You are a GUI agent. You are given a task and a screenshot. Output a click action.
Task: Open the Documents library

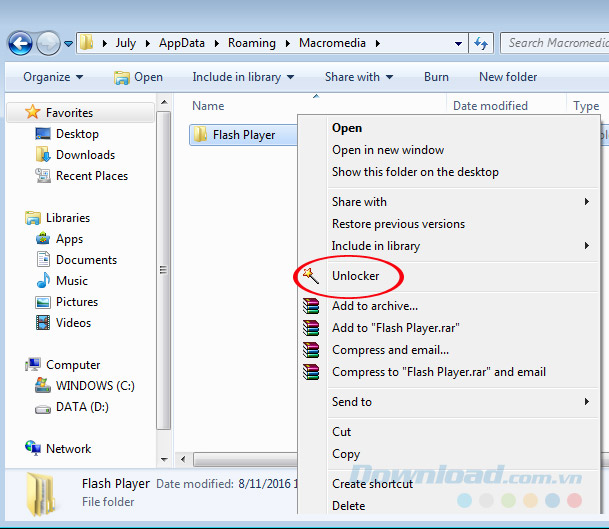tap(86, 259)
